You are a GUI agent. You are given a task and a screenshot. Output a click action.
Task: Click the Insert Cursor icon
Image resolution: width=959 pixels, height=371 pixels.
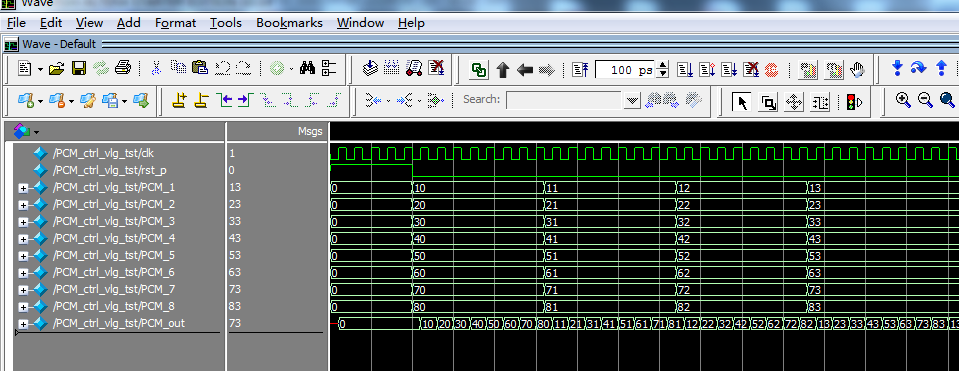(x=179, y=100)
